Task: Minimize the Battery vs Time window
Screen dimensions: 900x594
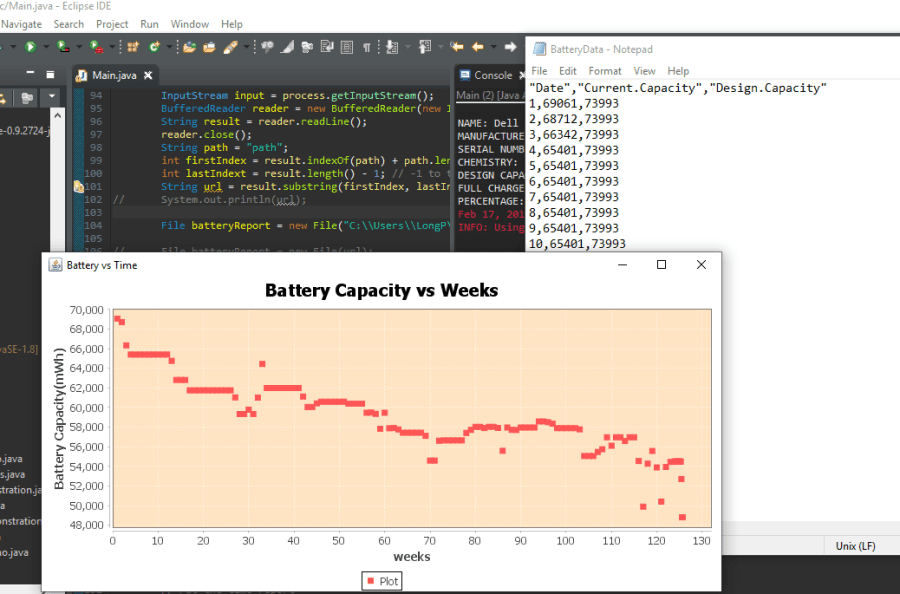Action: (622, 265)
